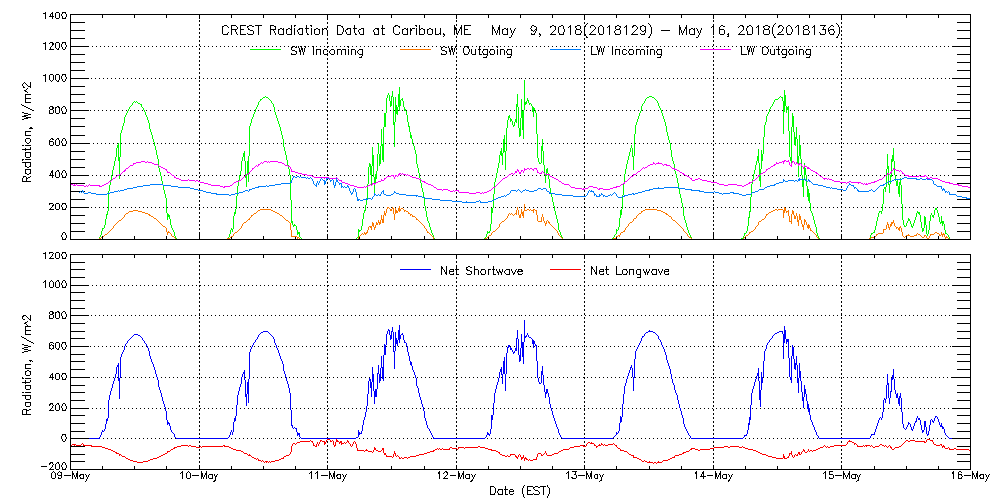Screen dimensions: 1000x500
Task: Click the -200 tick on the bottom plot
Action: pos(53,466)
